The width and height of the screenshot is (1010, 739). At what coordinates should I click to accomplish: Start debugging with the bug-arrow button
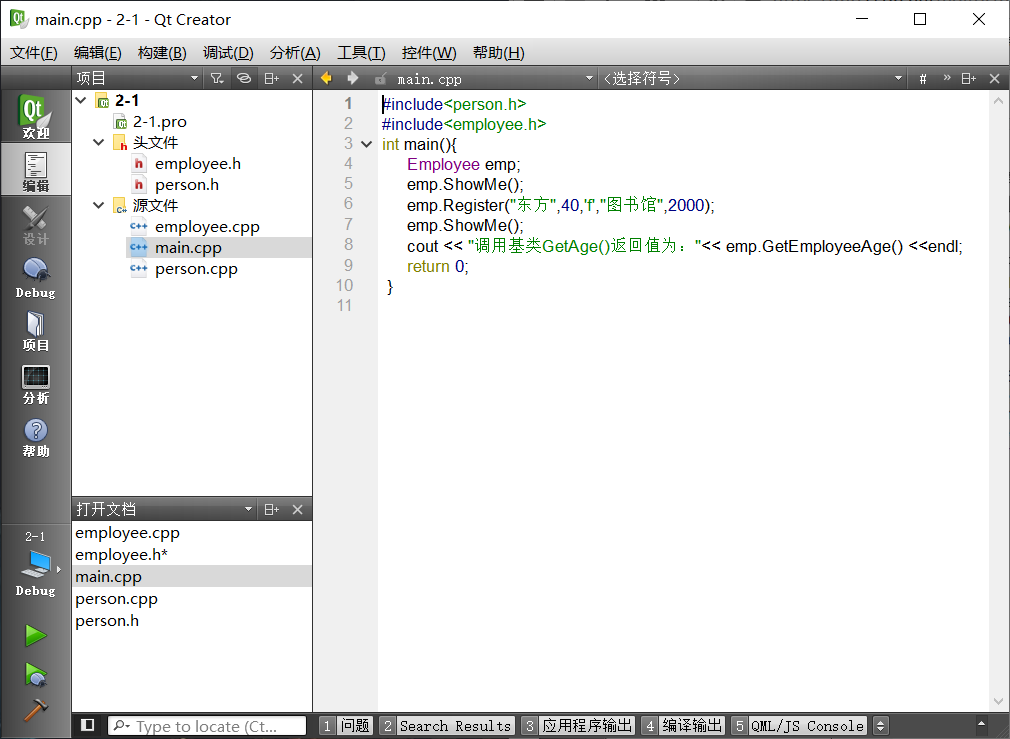coord(35,674)
